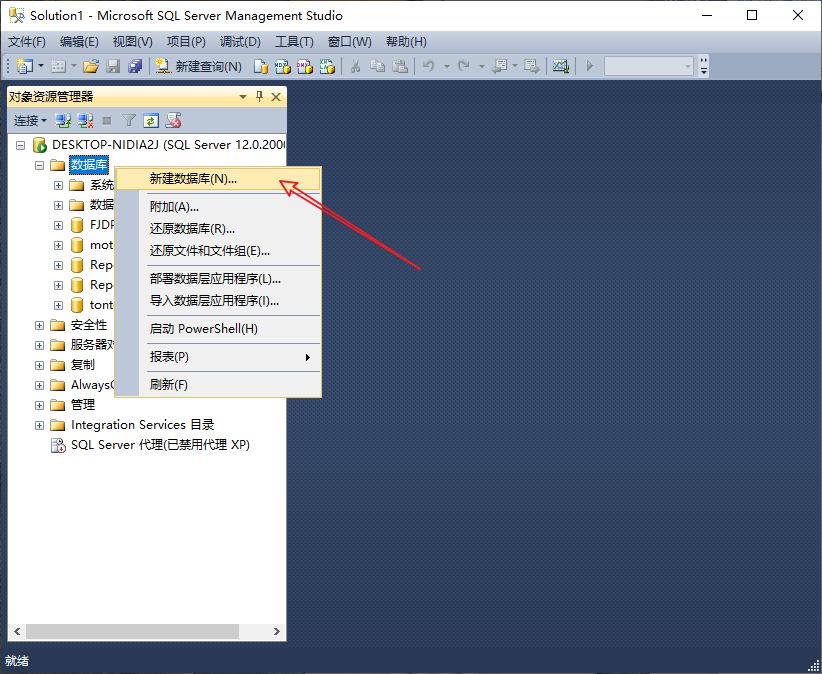Open the 帮助(H) menu

click(406, 41)
